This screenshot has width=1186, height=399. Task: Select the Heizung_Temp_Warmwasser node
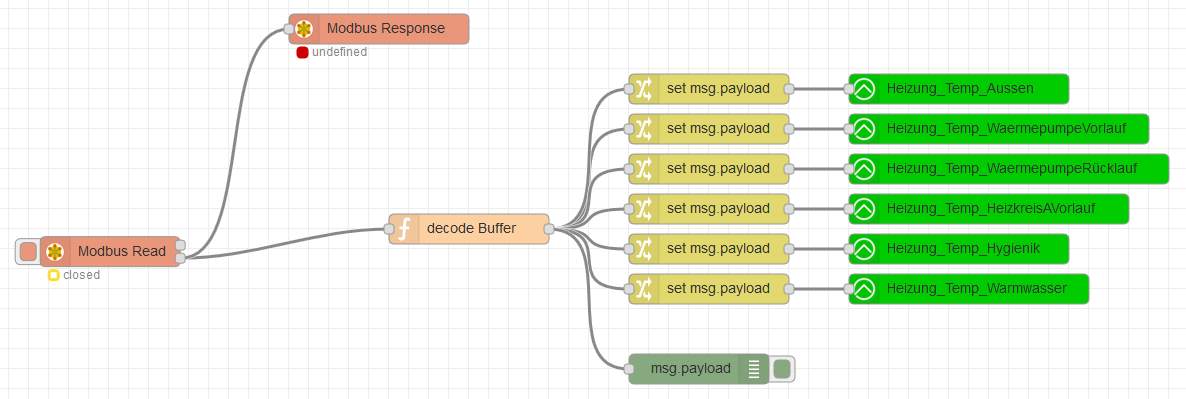(968, 289)
